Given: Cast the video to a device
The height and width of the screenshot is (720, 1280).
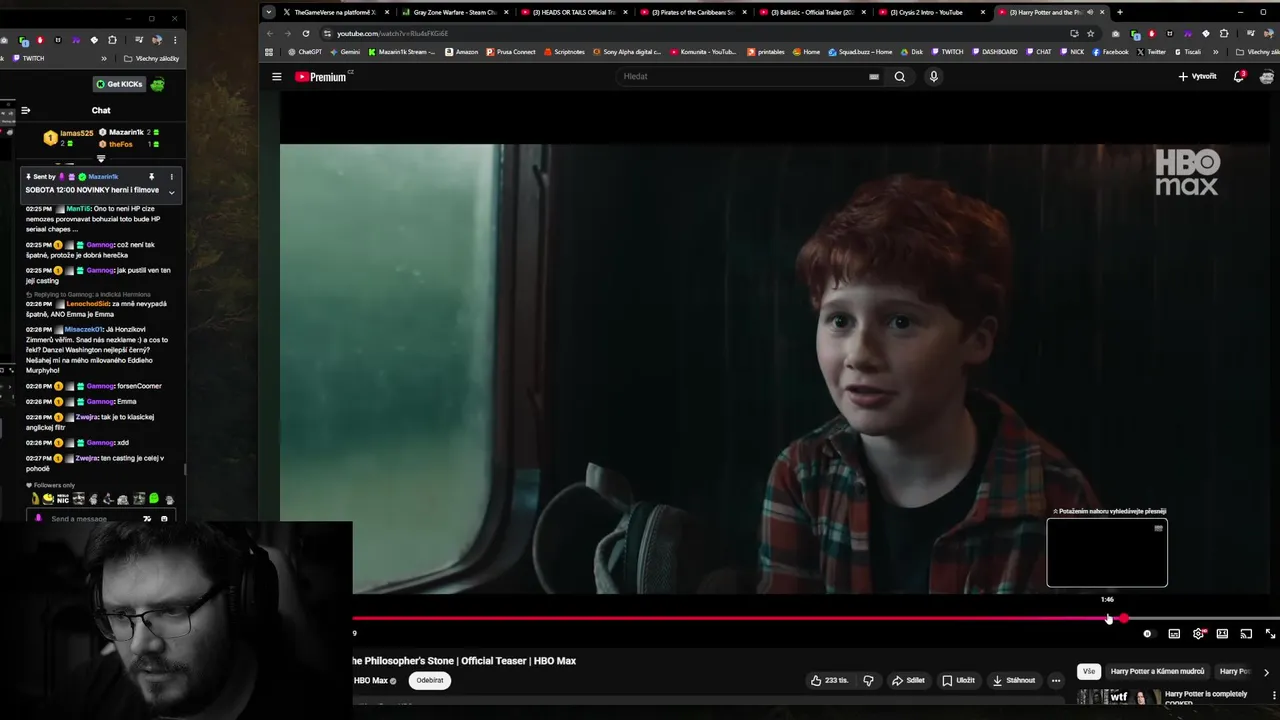Looking at the screenshot, I should click(1246, 633).
